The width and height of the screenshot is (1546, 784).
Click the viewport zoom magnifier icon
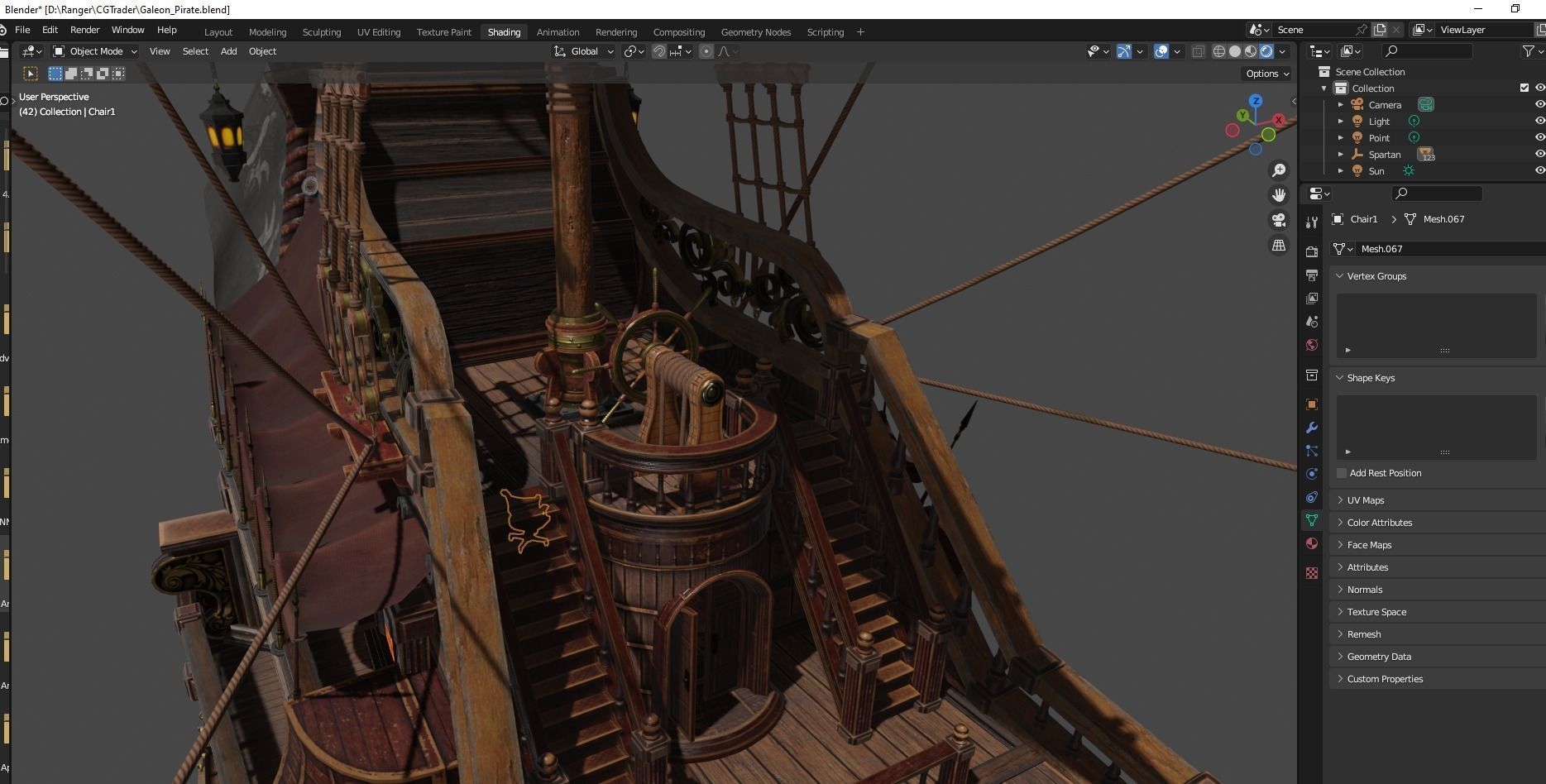1279,170
